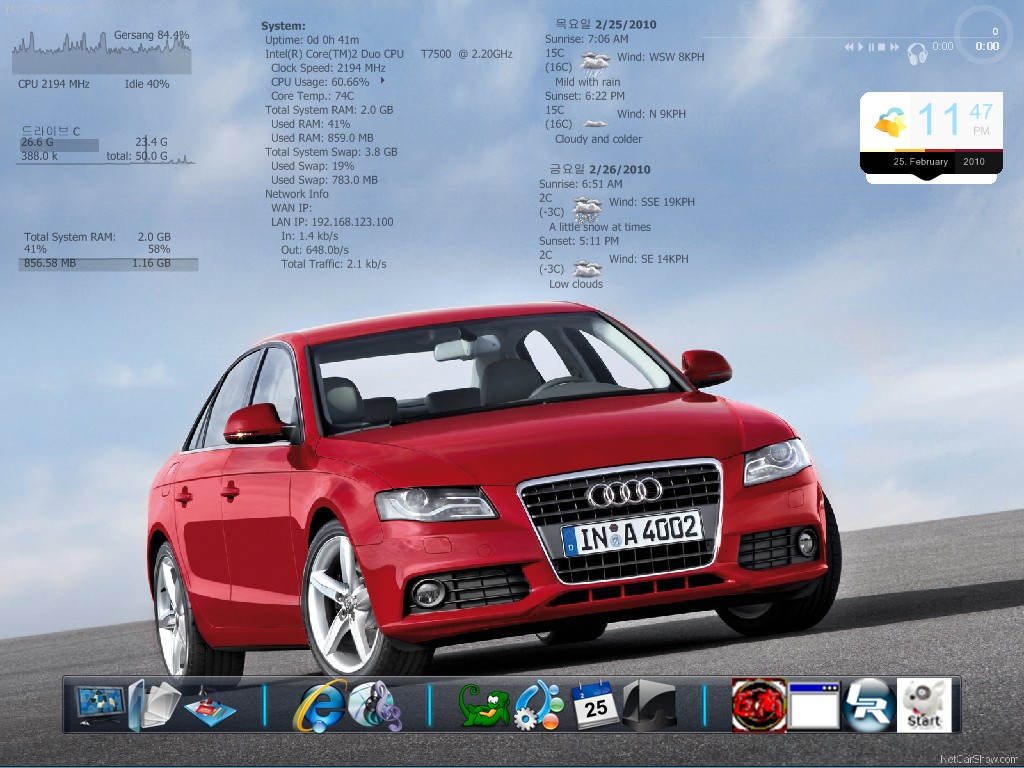Image resolution: width=1024 pixels, height=768 pixels.
Task: Click the "Idle 40%" label
Action: [147, 84]
